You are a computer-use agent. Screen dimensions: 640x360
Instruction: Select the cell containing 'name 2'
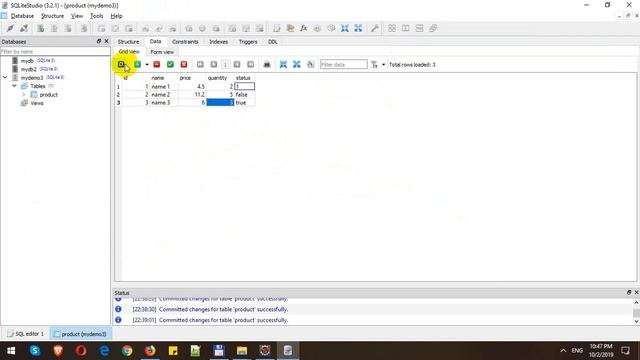click(163, 94)
